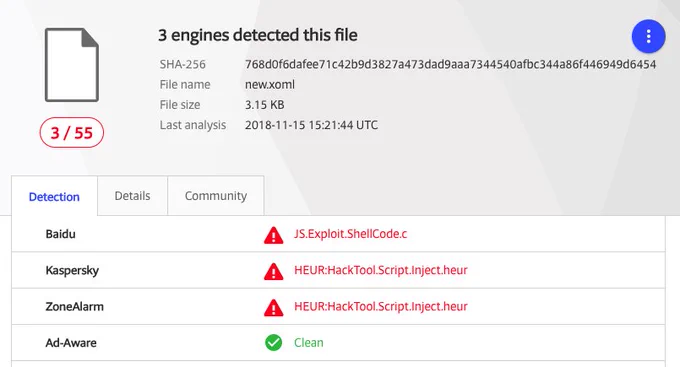Click the red warning icon in ZoneAlarm row

click(x=274, y=308)
